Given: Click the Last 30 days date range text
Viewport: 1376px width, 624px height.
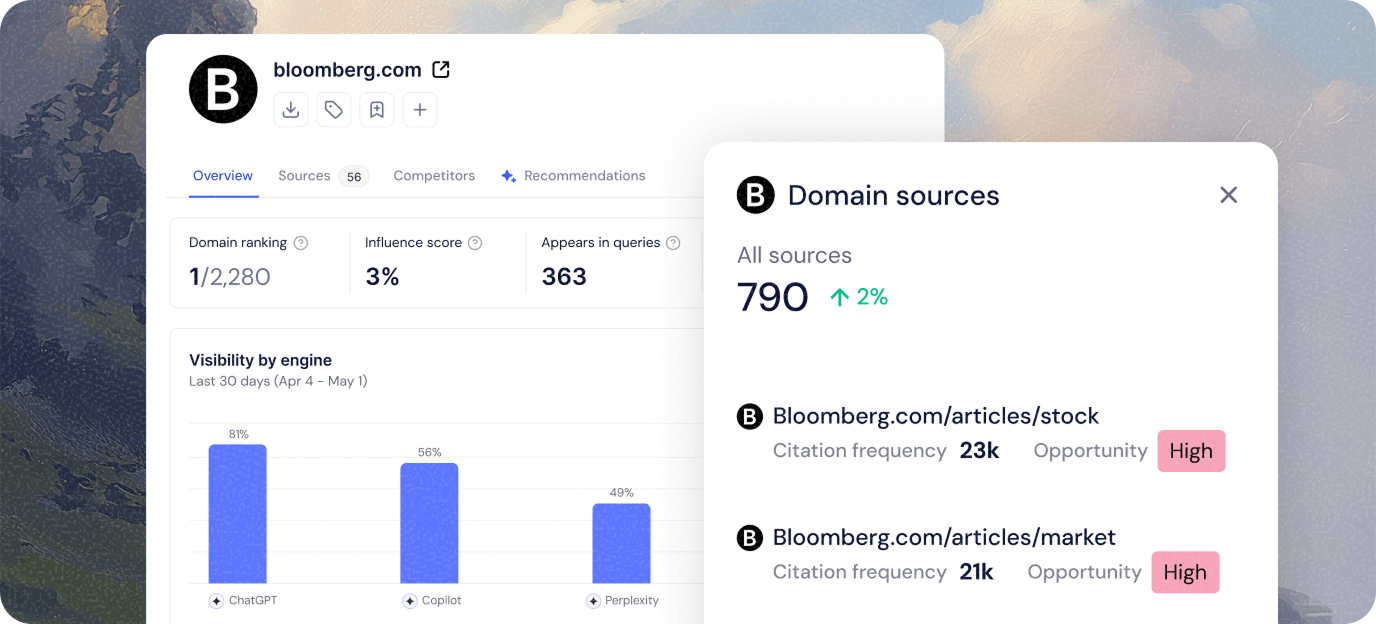Looking at the screenshot, I should (x=278, y=381).
